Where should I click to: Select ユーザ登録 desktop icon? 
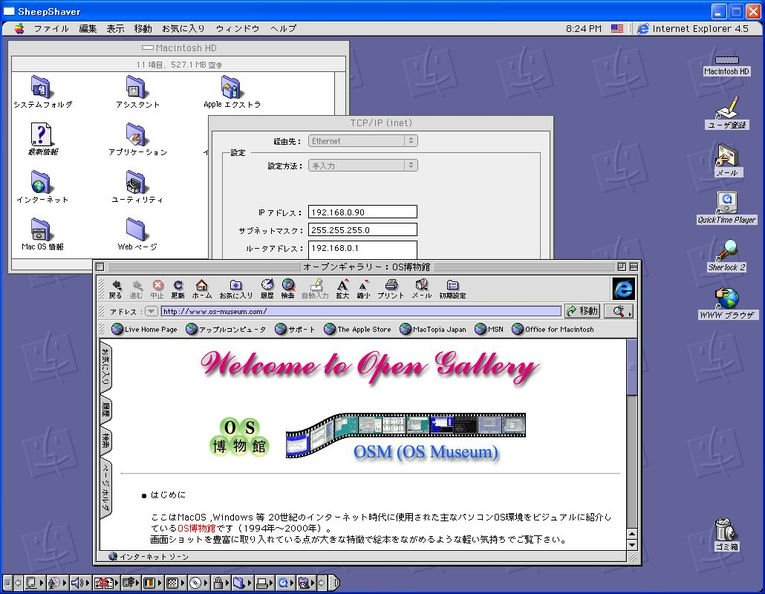tap(726, 113)
